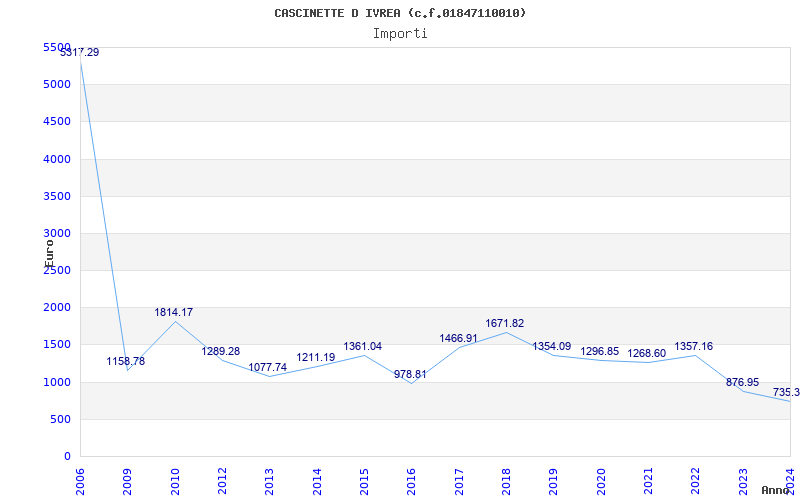The width and height of the screenshot is (800, 500).
Task: Select the 2014 year axis label
Action: tap(317, 482)
